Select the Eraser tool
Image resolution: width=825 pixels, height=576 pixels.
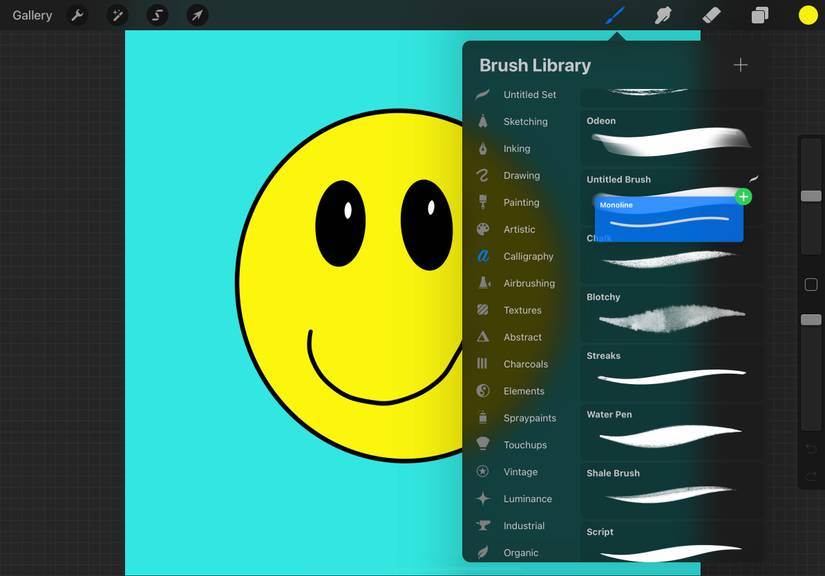(x=711, y=15)
